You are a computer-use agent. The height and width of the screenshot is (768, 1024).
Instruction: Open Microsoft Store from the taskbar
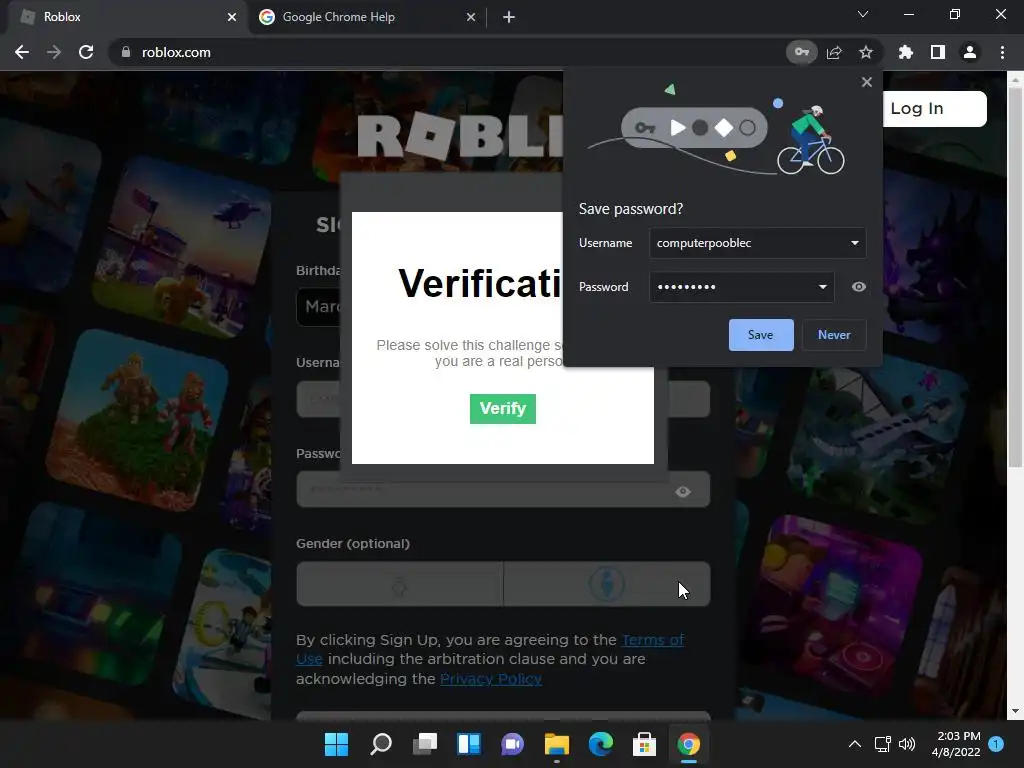(645, 744)
